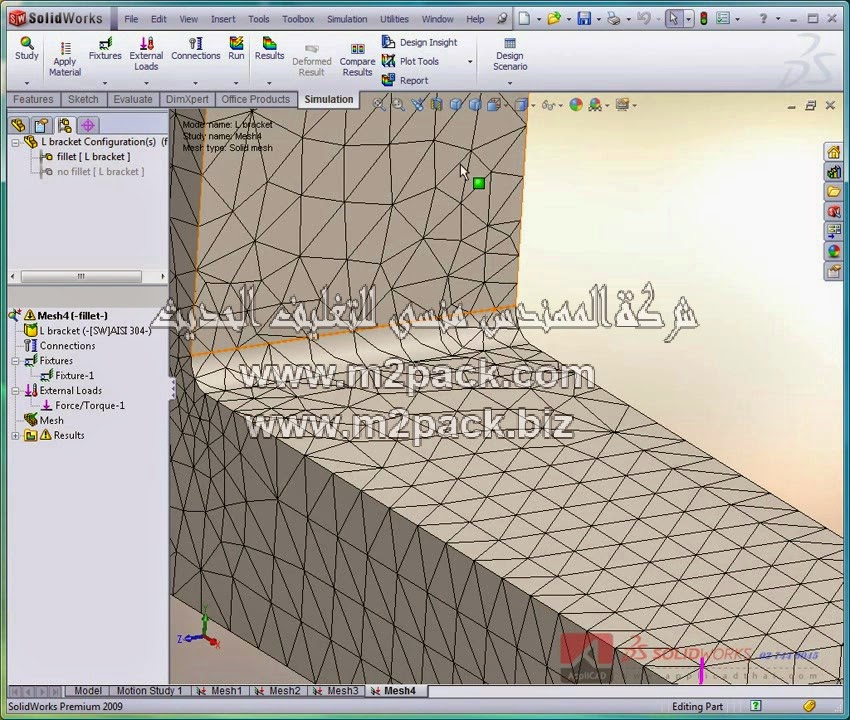The image size is (850, 720).
Task: Open the Toolbox menu
Action: pos(298,19)
